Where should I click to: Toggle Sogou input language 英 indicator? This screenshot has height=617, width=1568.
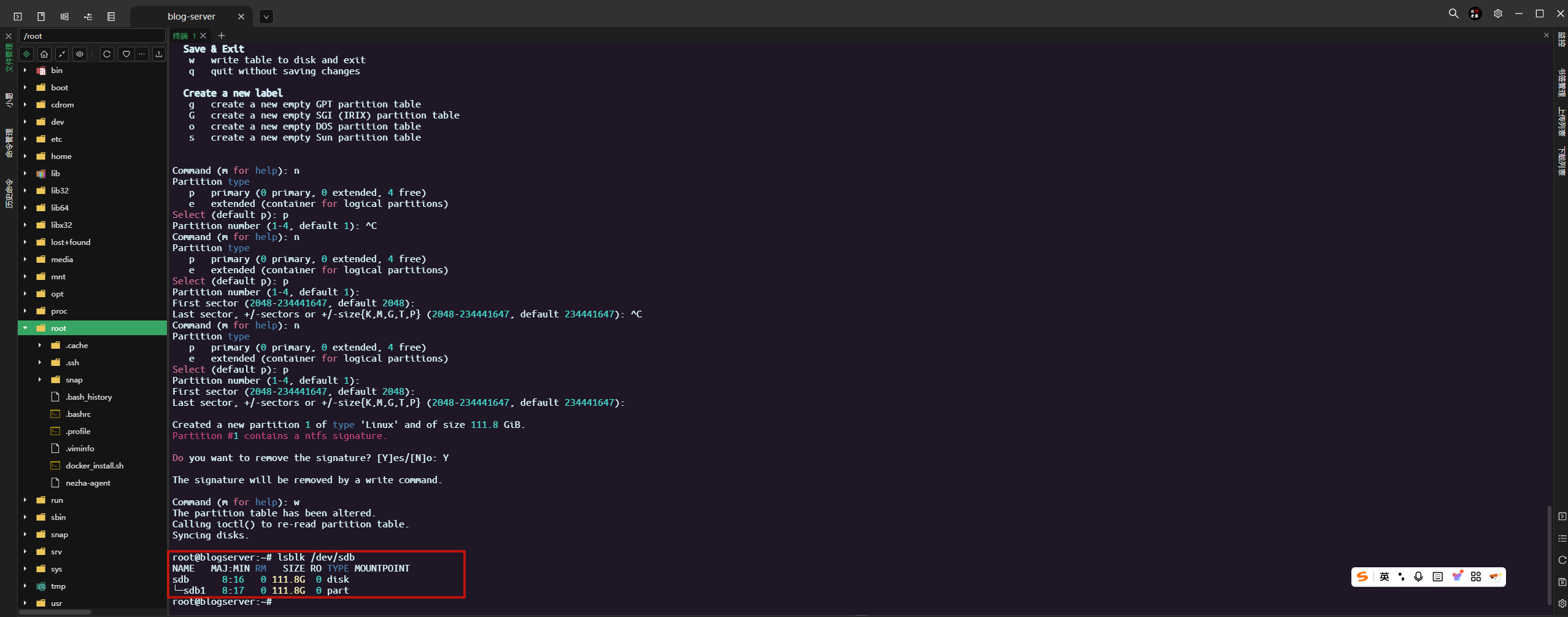(1385, 576)
